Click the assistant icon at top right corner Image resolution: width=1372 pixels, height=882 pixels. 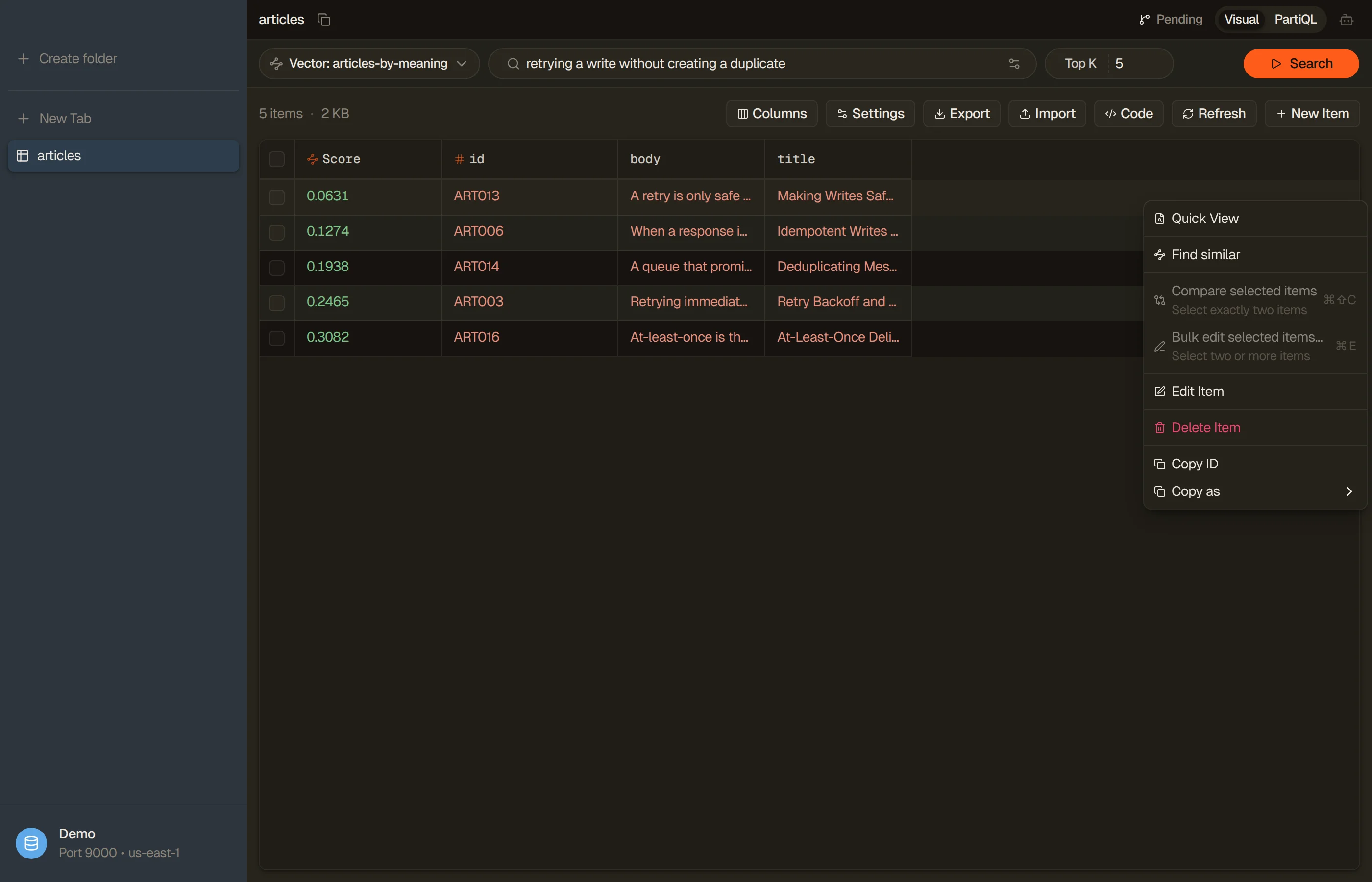(1346, 20)
